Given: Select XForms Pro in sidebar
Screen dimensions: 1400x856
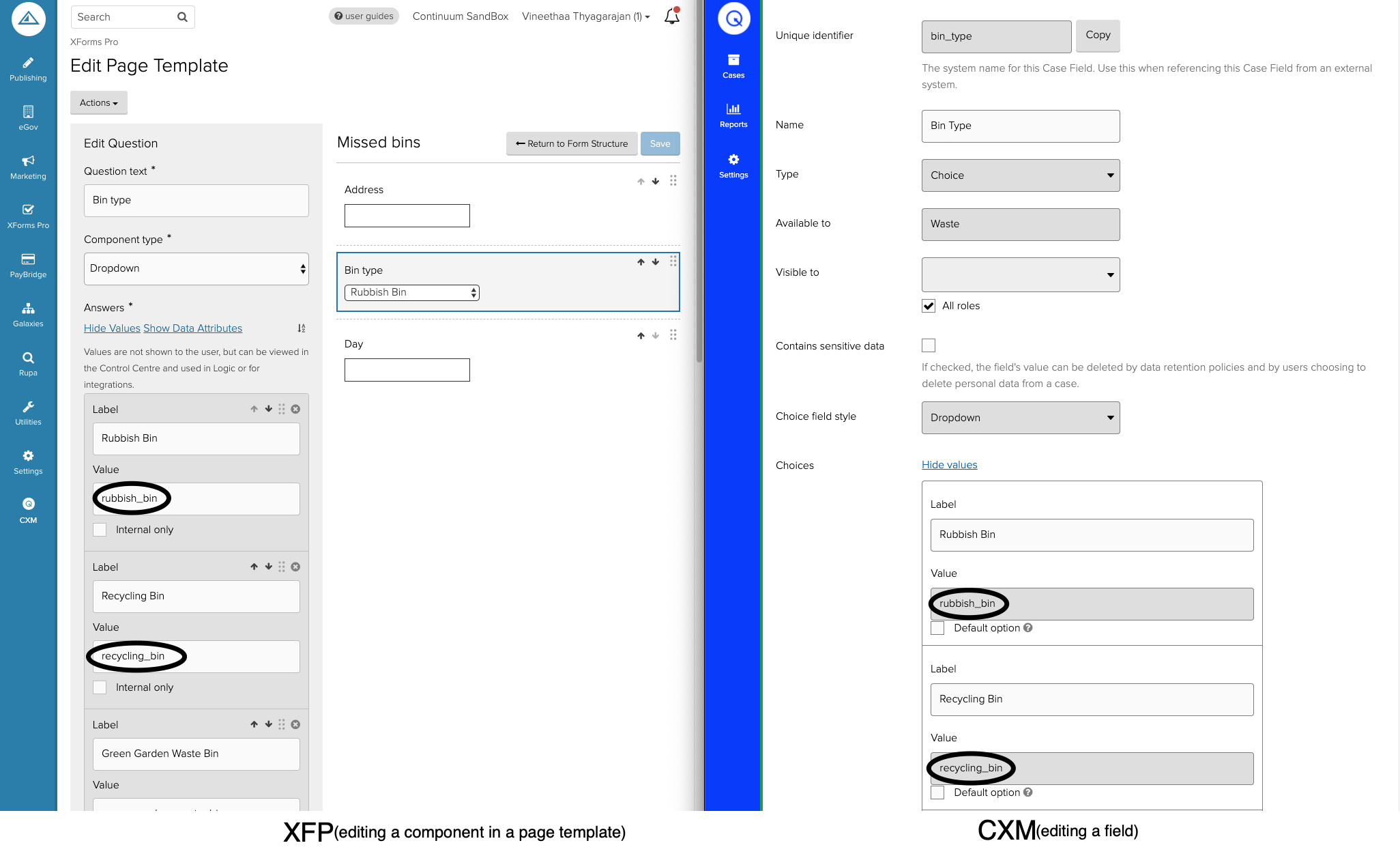Looking at the screenshot, I should click(27, 215).
